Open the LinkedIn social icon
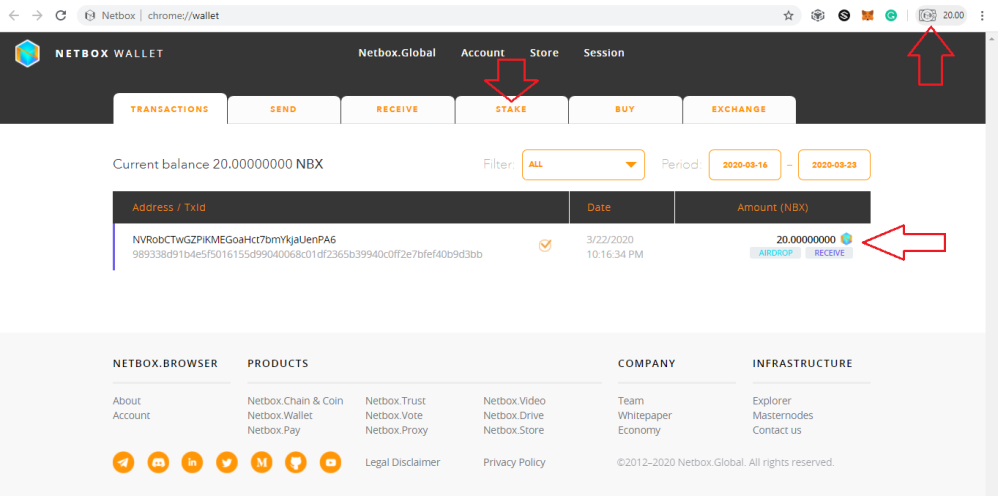 [193, 462]
